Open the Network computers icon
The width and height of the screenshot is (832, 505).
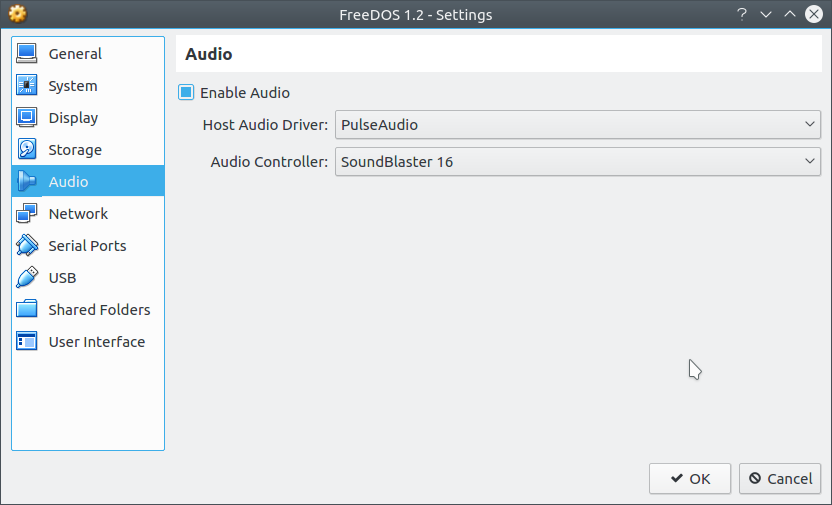click(27, 213)
